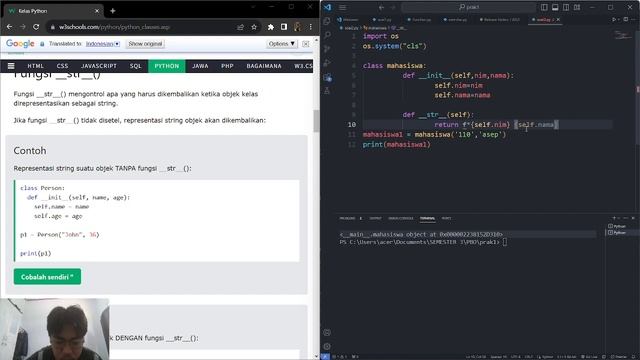Open a new Chrome tab
Viewport: 640px width, 360px height.
[x=113, y=11]
